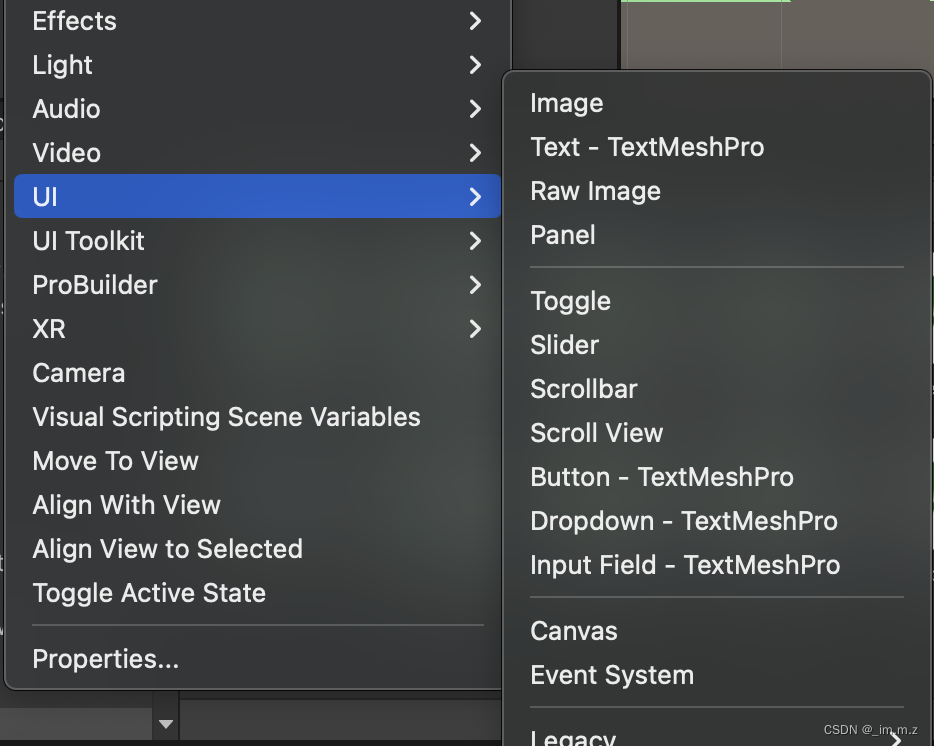Create an Input Field - TextMeshPro
The width and height of the screenshot is (934, 746).
click(x=685, y=565)
